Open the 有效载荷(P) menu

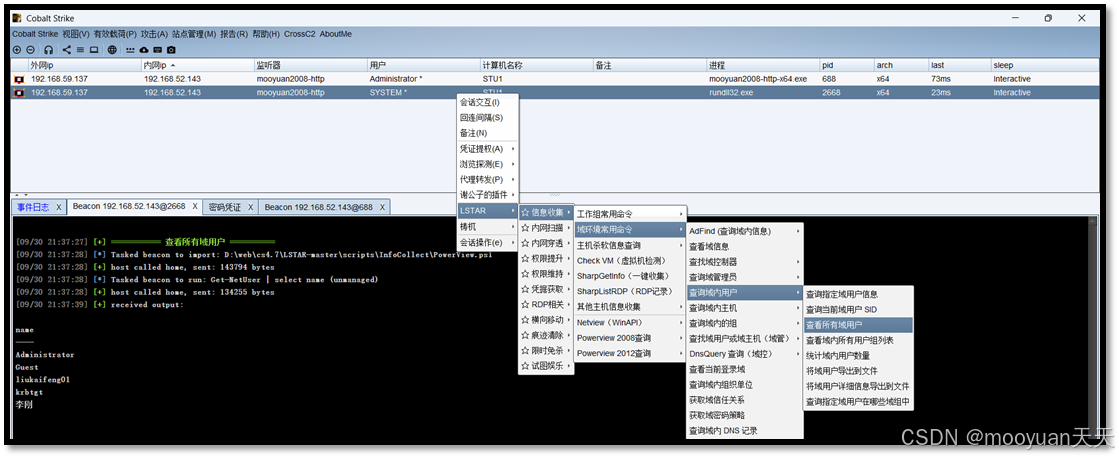(x=115, y=34)
